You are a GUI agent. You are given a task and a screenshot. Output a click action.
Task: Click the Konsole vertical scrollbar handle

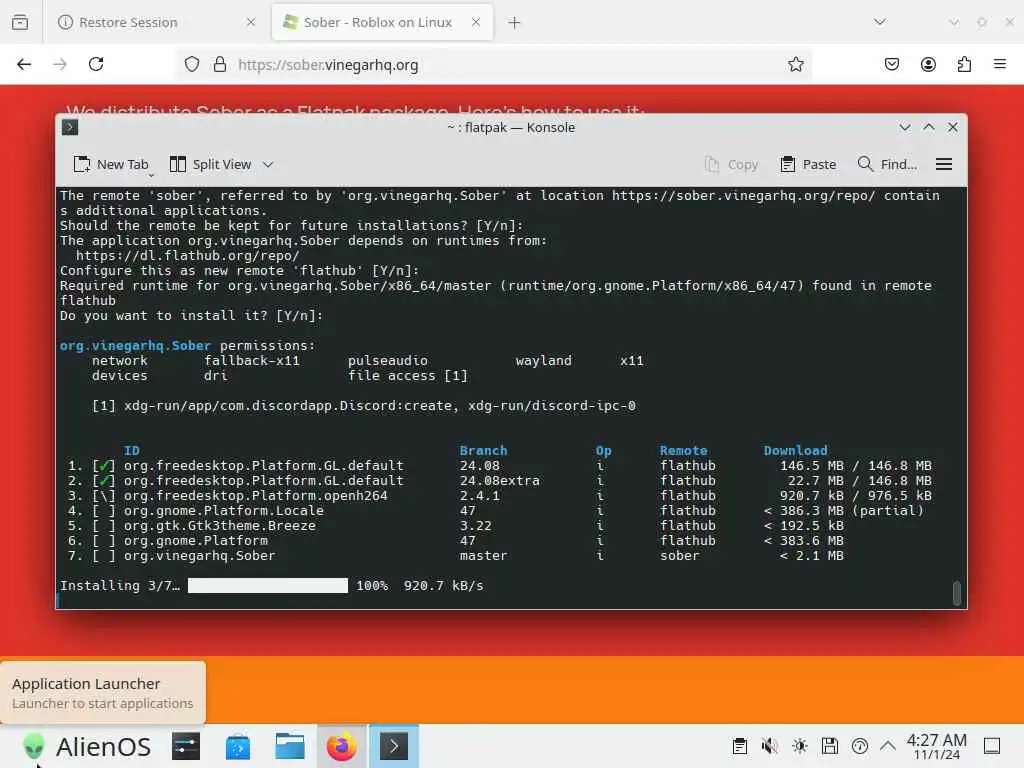(x=957, y=594)
